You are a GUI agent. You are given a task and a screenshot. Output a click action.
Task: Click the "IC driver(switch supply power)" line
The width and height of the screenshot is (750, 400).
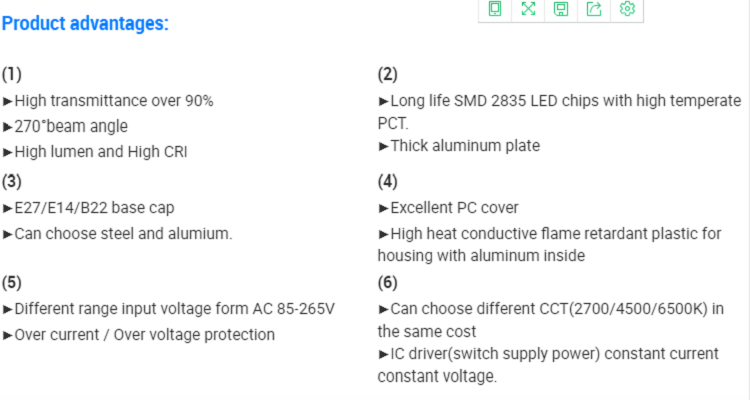point(548,354)
